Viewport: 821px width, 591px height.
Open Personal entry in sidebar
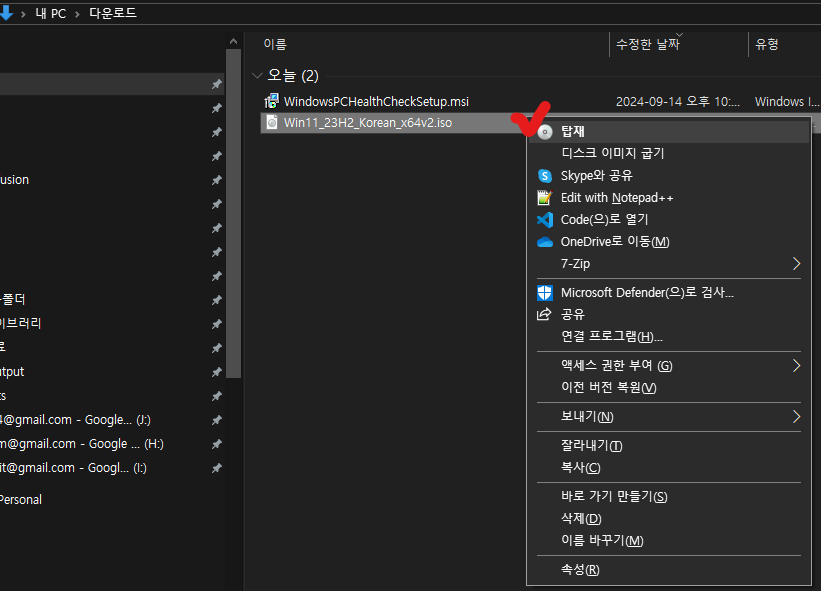click(21, 499)
